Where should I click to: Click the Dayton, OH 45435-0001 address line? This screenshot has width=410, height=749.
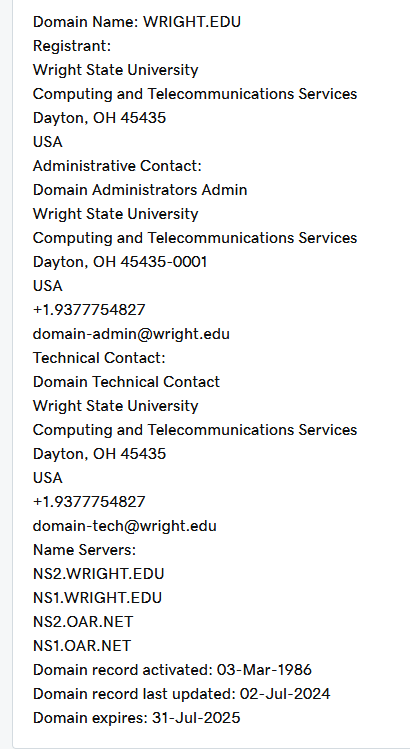pyautogui.click(x=120, y=262)
